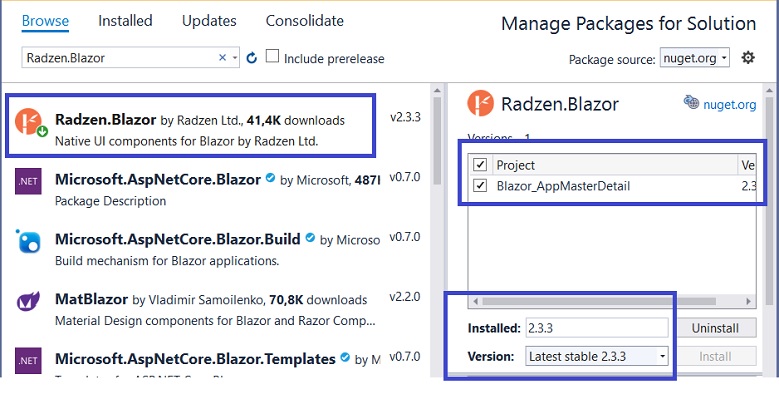This screenshot has width=779, height=409.
Task: Open package source settings gear
Action: (748, 58)
